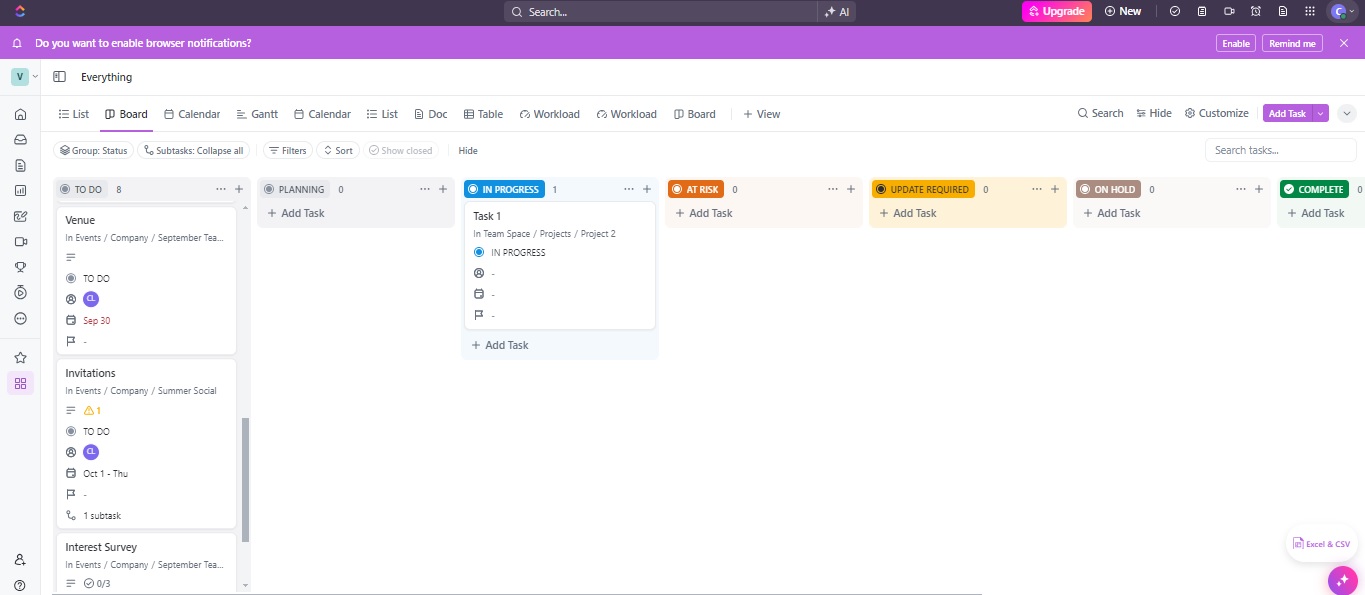This screenshot has height=595, width=1365.
Task: Start a clip recording from top bar
Action: coord(1229,11)
